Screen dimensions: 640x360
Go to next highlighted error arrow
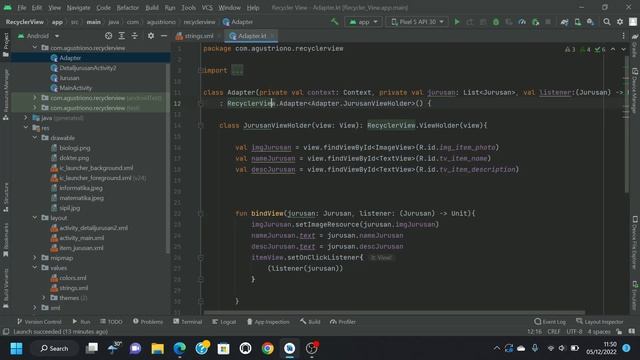click(x=623, y=49)
